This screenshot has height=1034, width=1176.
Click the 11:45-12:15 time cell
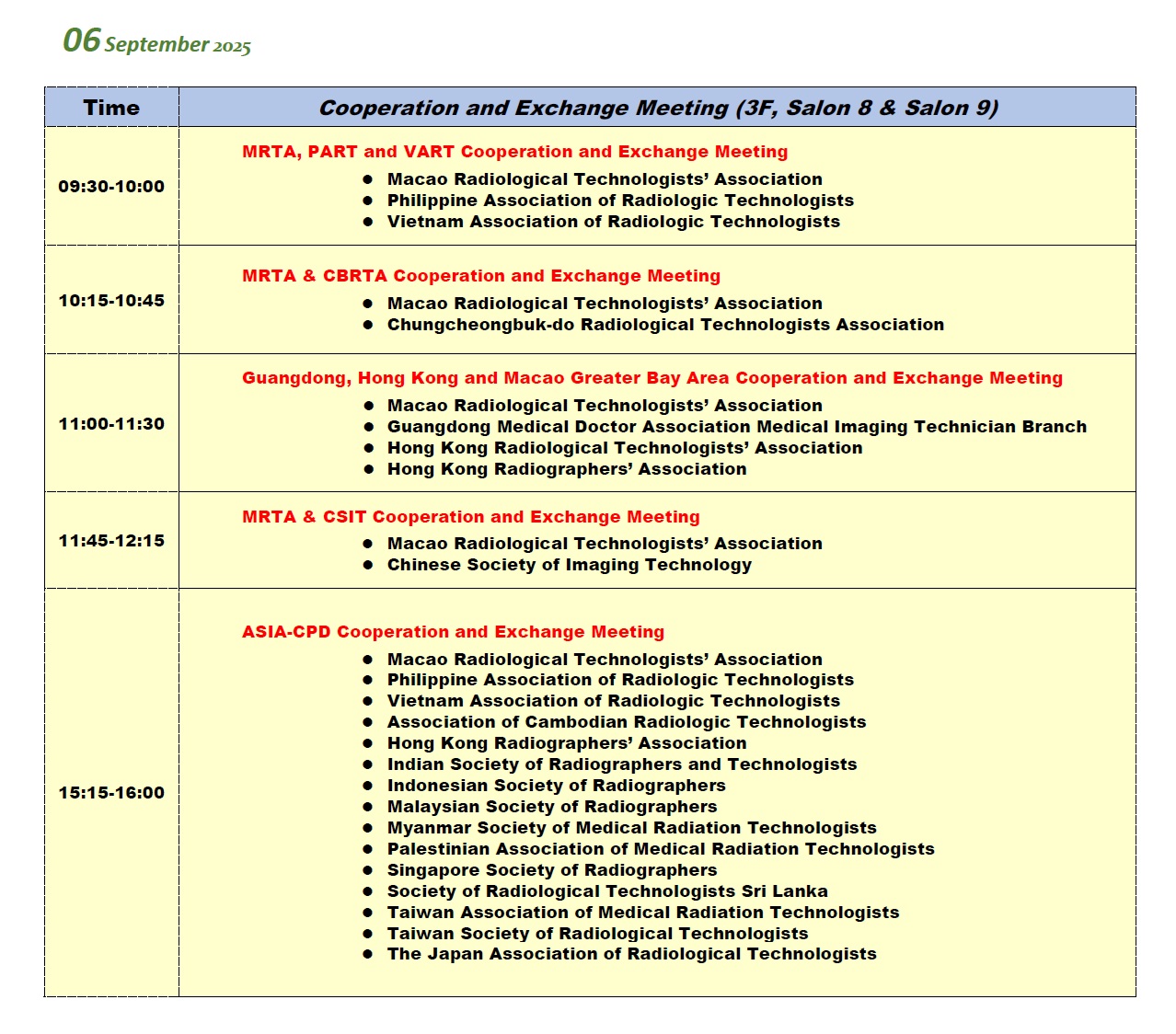111,541
